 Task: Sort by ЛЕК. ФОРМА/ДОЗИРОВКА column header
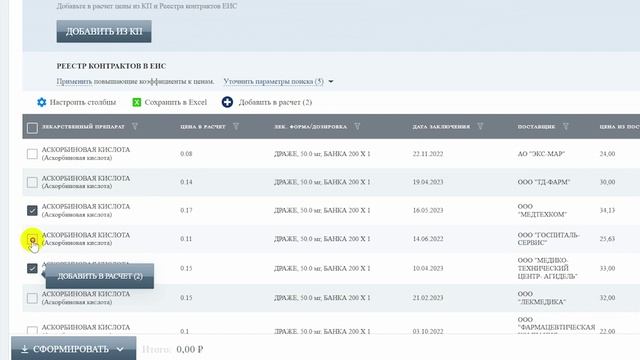[310, 127]
